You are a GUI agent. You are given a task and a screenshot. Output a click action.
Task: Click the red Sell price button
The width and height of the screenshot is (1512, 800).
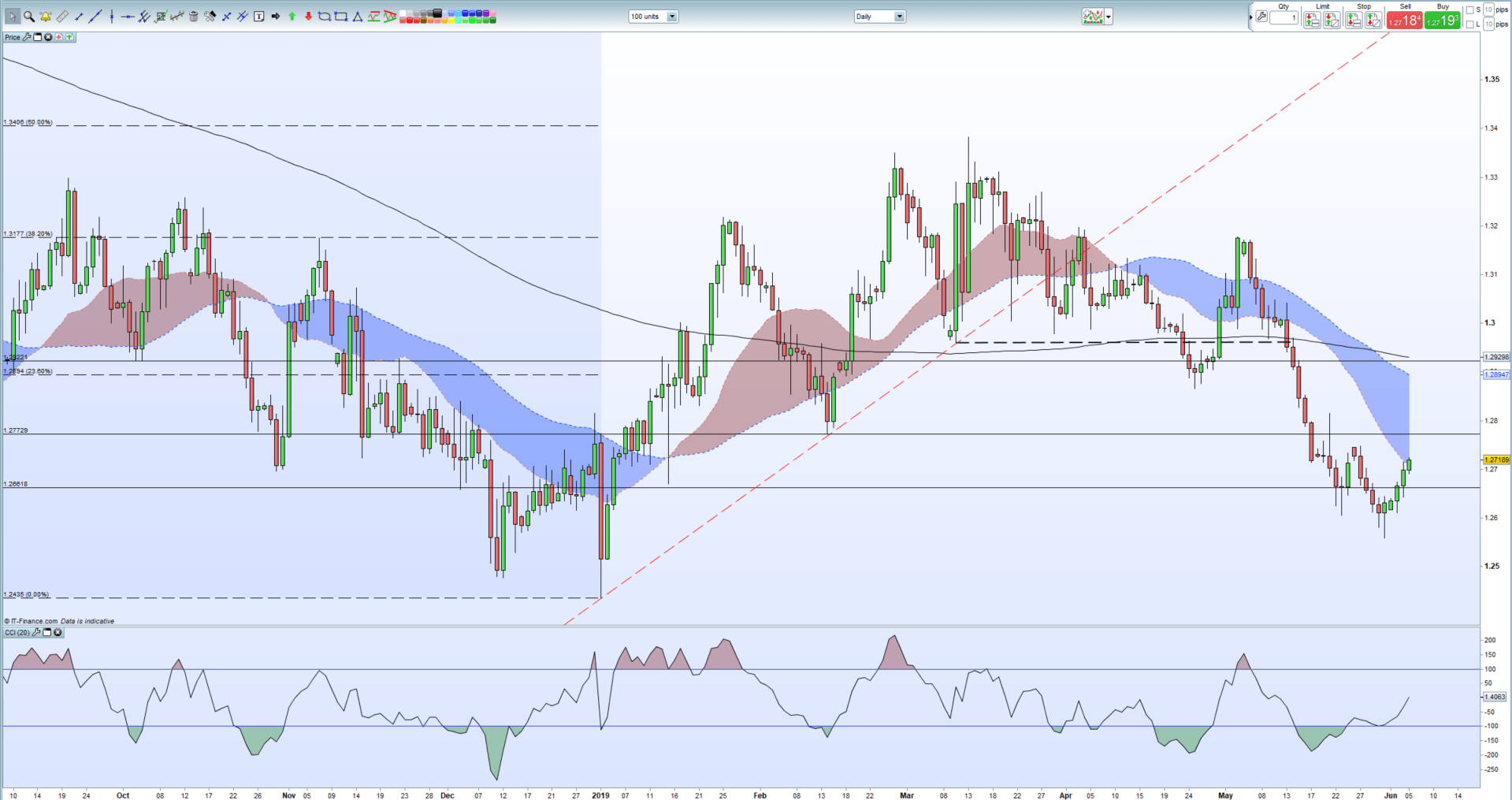point(1404,21)
